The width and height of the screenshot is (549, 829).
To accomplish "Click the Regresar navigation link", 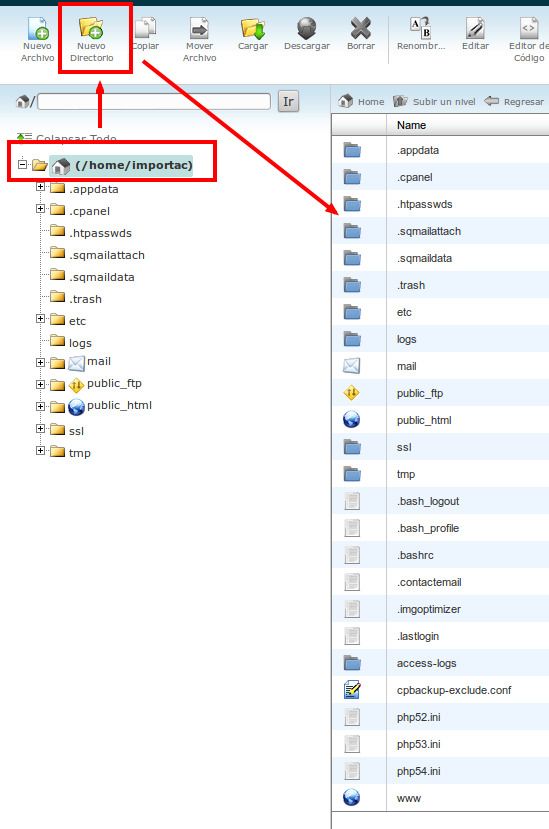I will (x=514, y=101).
